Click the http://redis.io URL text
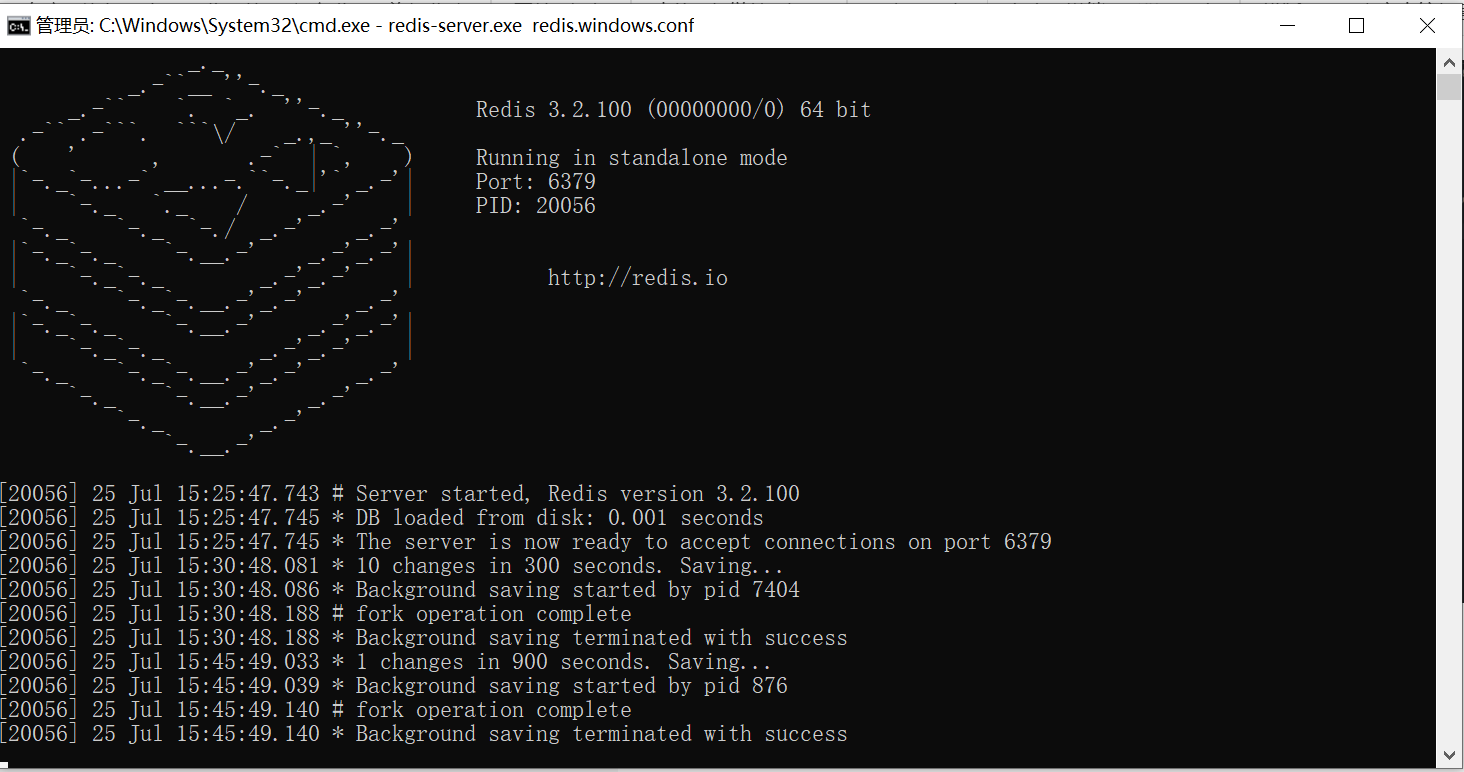Viewport: 1464px width, 772px height. coord(637,278)
